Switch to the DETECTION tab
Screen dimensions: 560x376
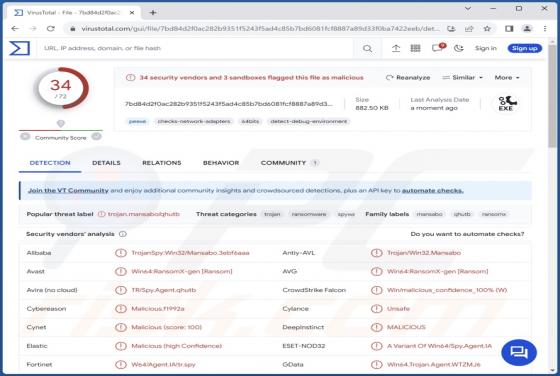(x=50, y=163)
